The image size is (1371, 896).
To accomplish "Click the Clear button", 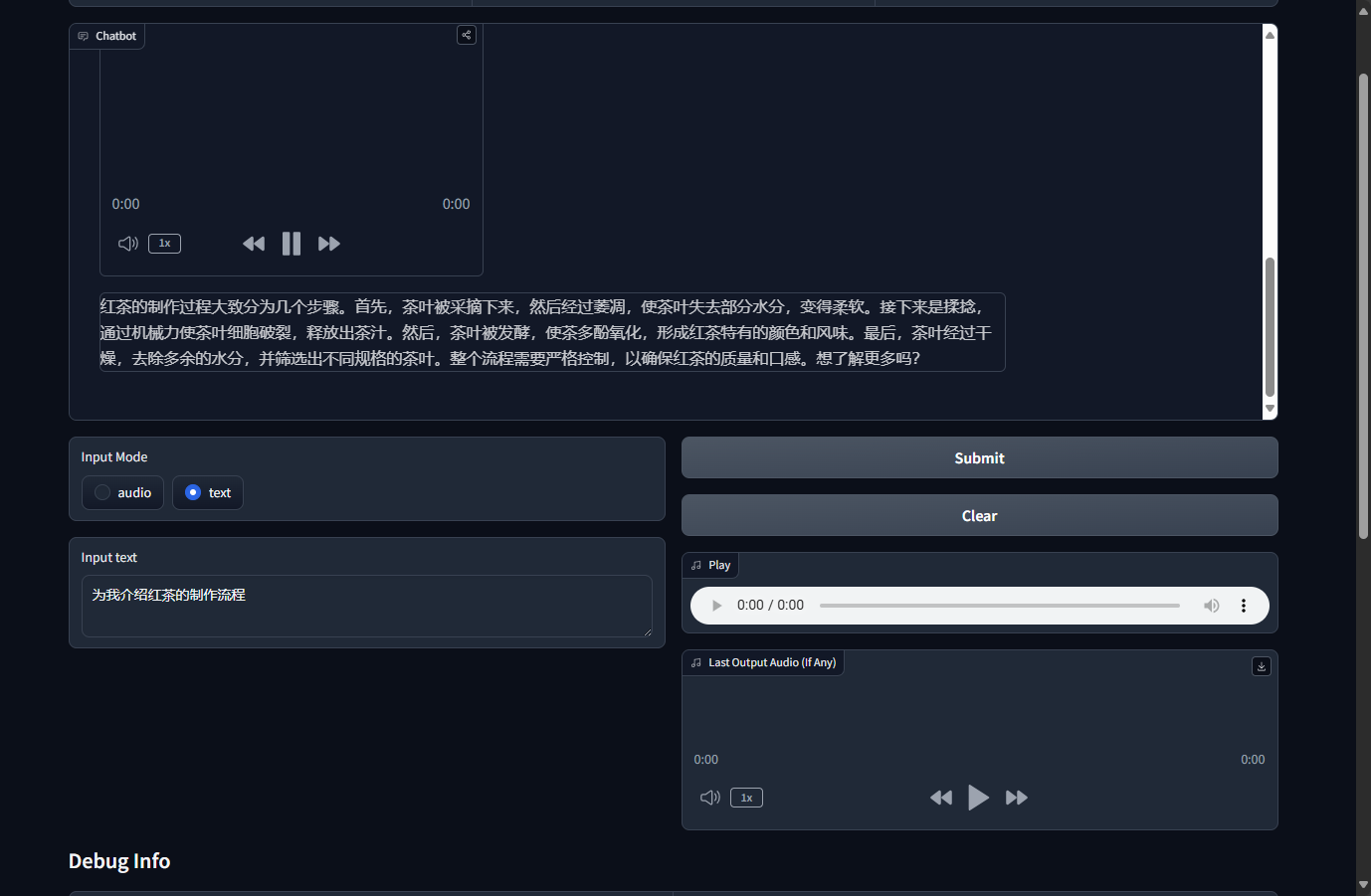I will [x=979, y=515].
